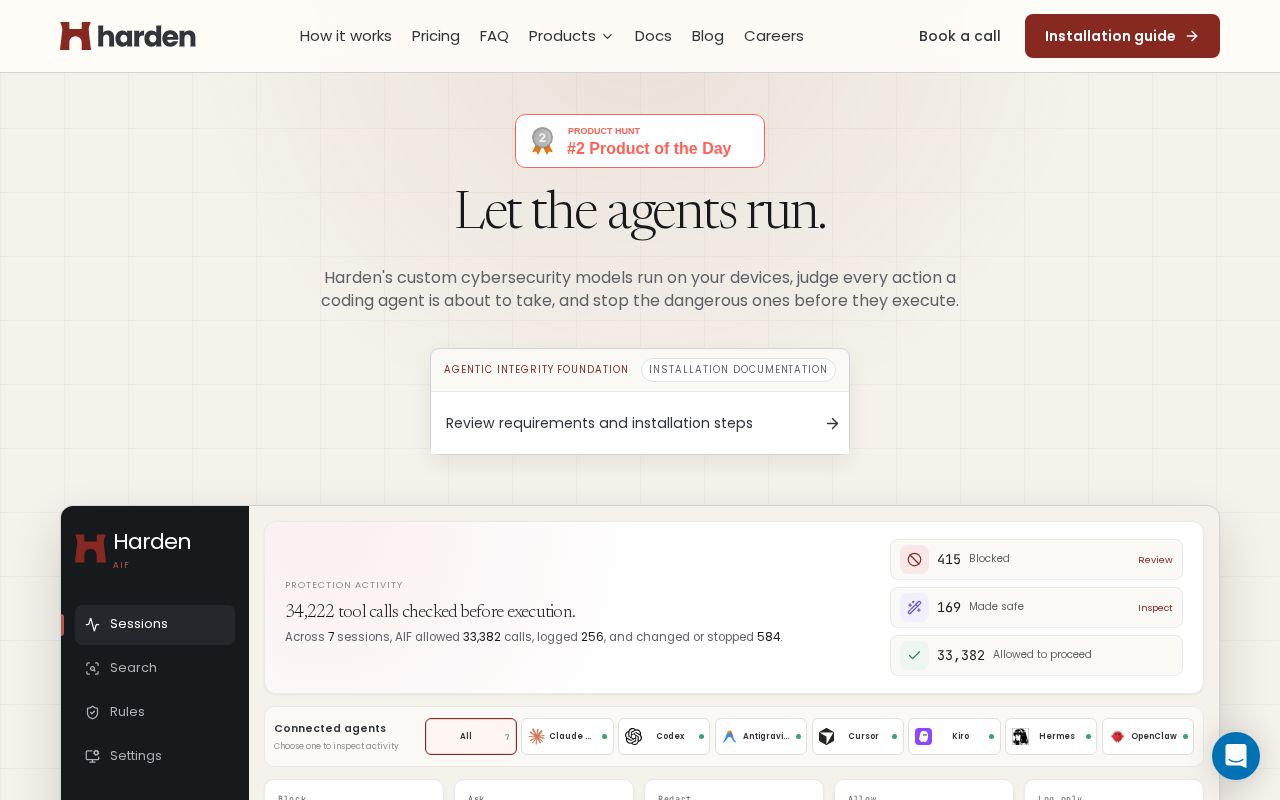
Task: Click Sessions activity pulse icon
Action: (92, 624)
